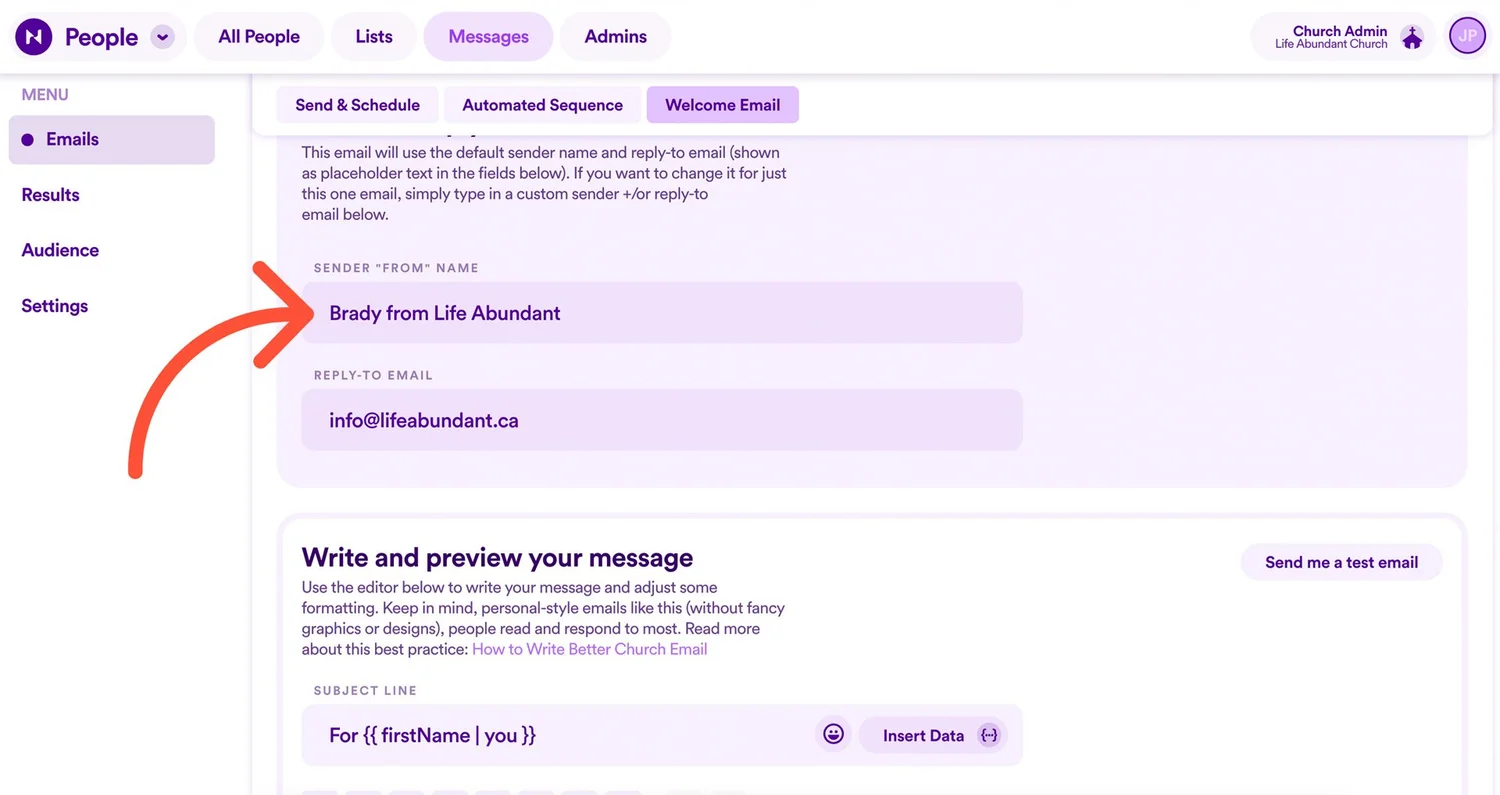The height and width of the screenshot is (795, 1500).
Task: Click the Nucleus "N" logo icon
Action: 33,36
